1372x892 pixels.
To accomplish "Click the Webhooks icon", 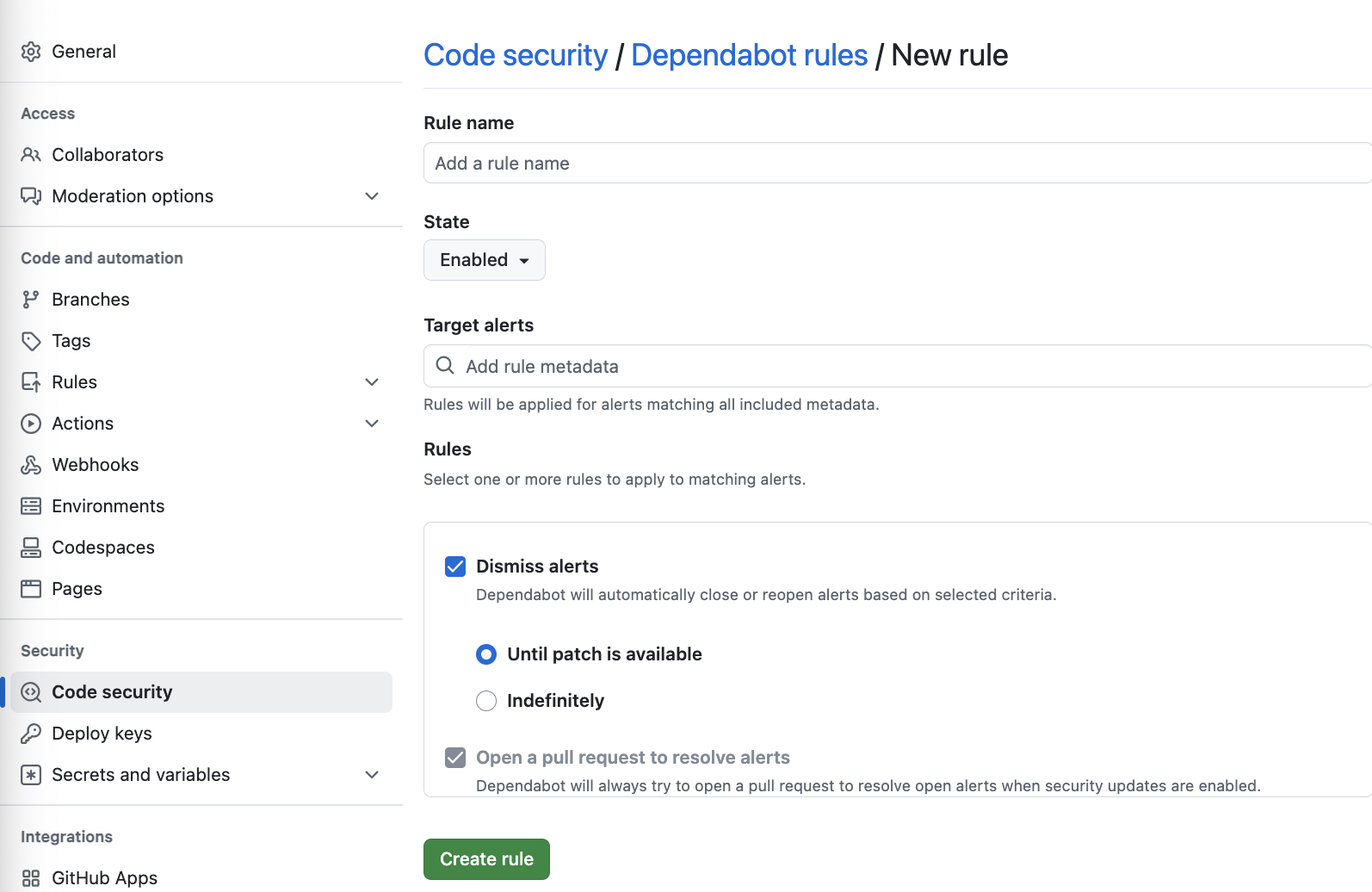I will pos(31,464).
